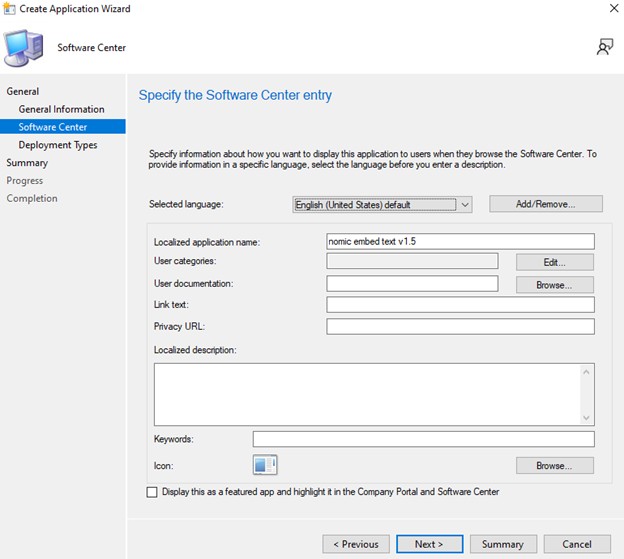624x559 pixels.
Task: Click the description box scroll-down arrow
Action: (587, 418)
